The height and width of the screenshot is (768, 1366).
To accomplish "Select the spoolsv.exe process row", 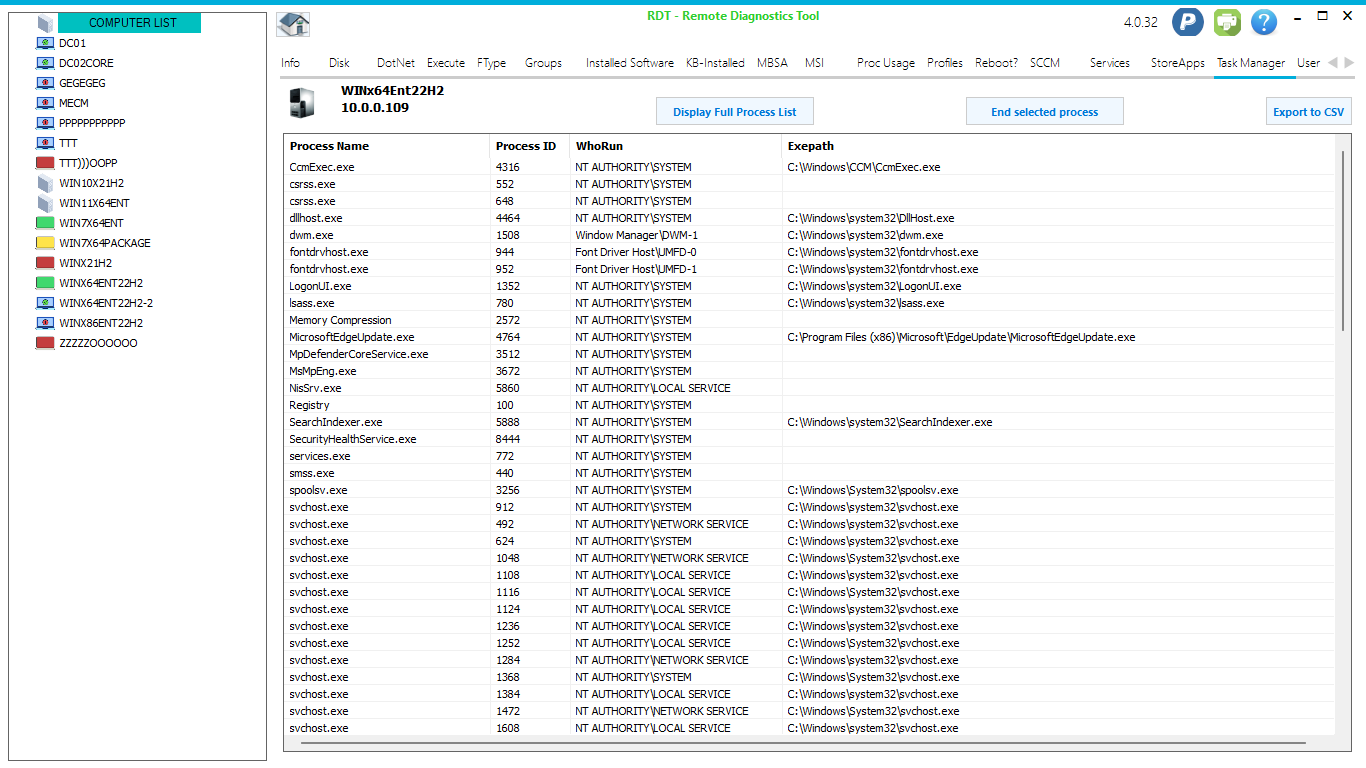I will [810, 490].
